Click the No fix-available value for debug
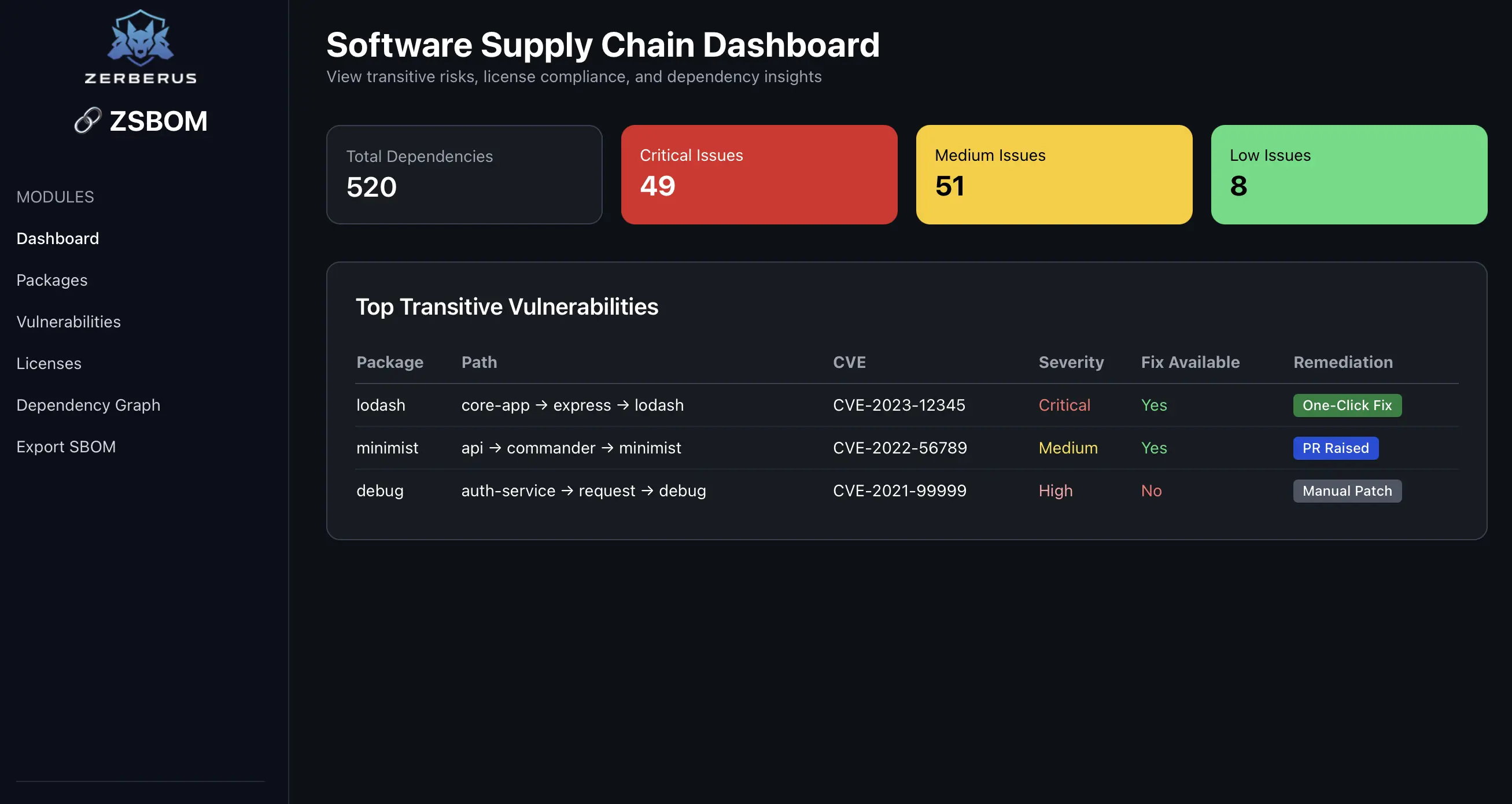Screen dimensions: 1512x804 coord(1151,490)
